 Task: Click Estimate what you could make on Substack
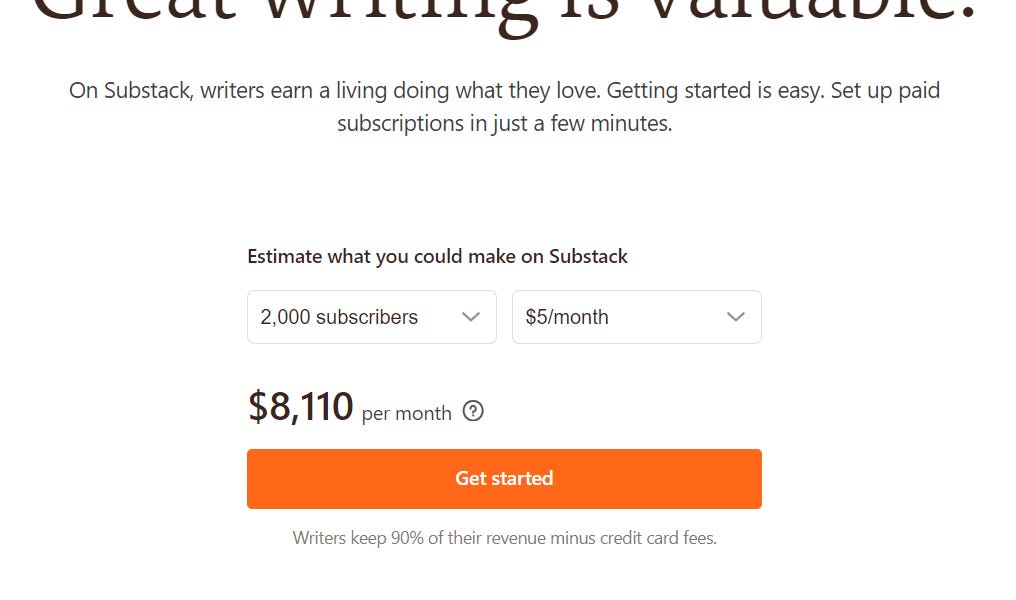pos(437,256)
